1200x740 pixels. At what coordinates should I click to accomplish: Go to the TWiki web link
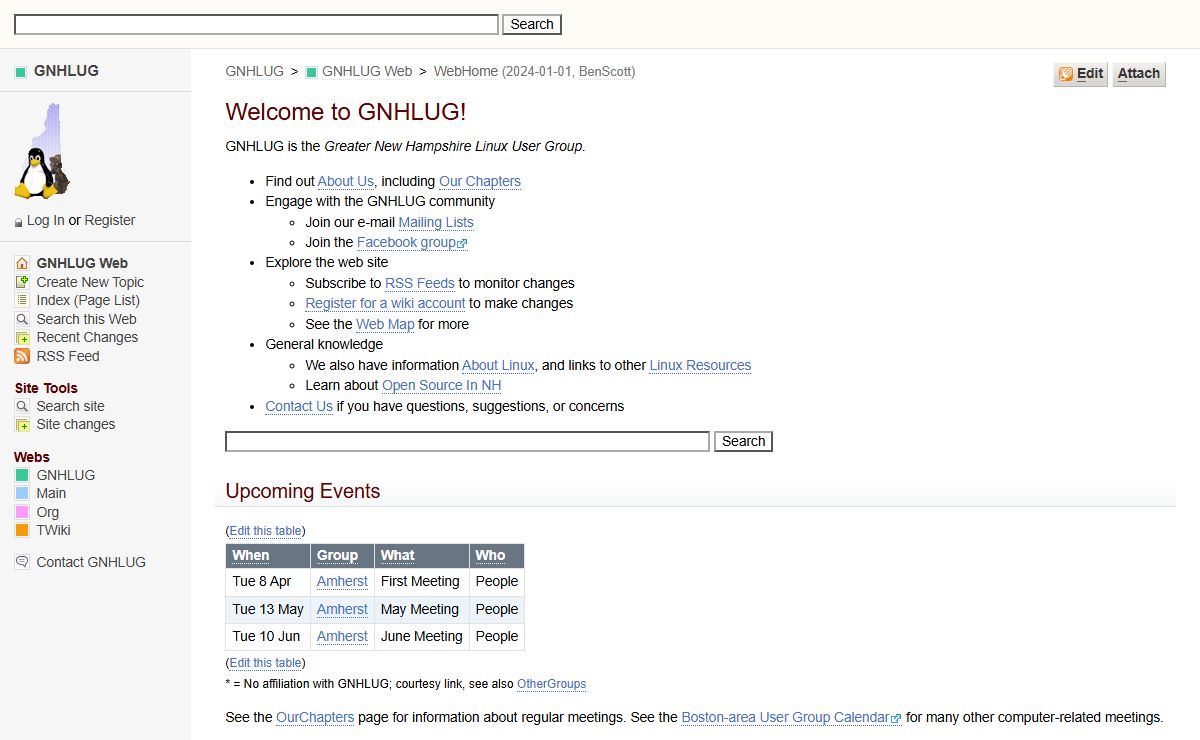click(x=53, y=530)
